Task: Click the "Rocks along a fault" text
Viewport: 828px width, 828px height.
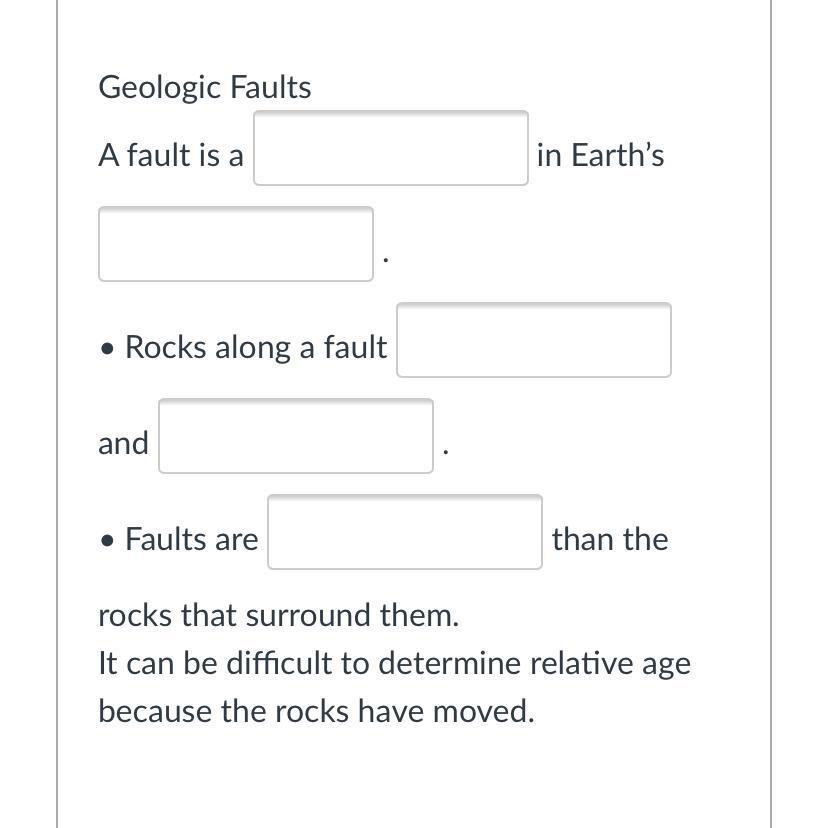Action: coord(255,347)
